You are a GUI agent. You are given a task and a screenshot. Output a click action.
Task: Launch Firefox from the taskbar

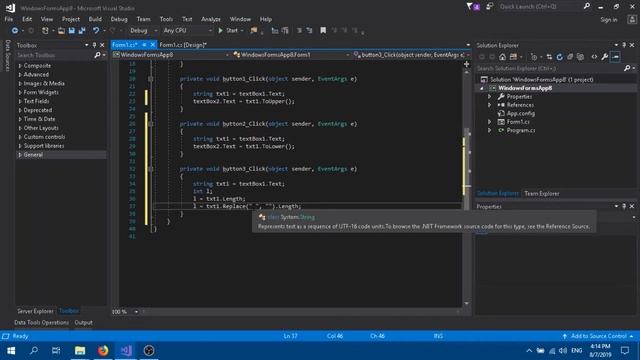103,351
